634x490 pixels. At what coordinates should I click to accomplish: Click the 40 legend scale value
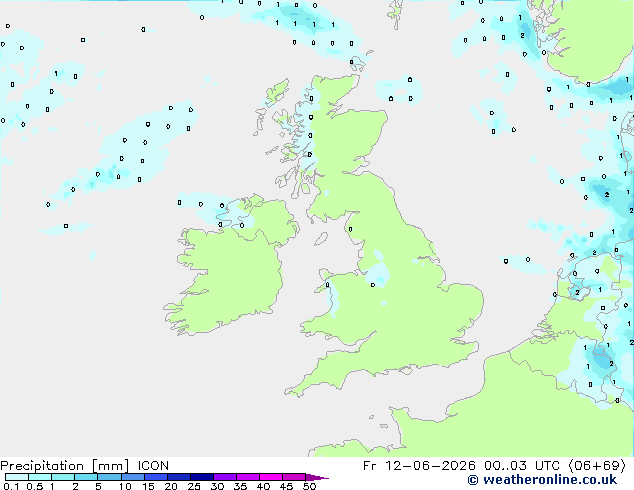263,486
